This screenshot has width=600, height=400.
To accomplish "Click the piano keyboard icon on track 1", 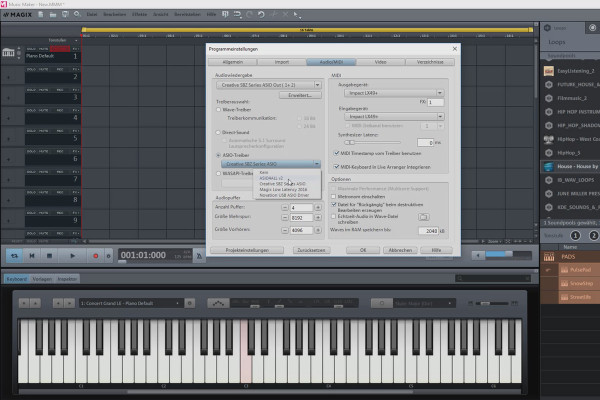I will tap(8, 52).
